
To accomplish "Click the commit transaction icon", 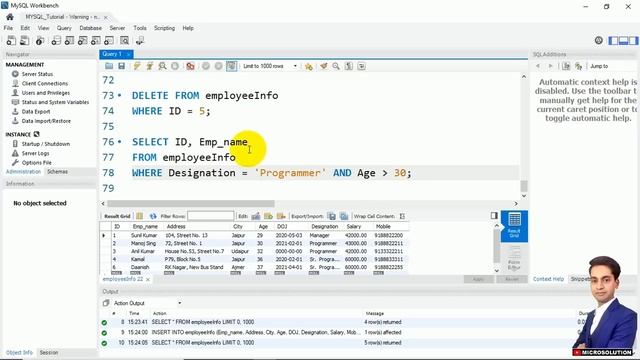I will pyautogui.click(x=206, y=66).
